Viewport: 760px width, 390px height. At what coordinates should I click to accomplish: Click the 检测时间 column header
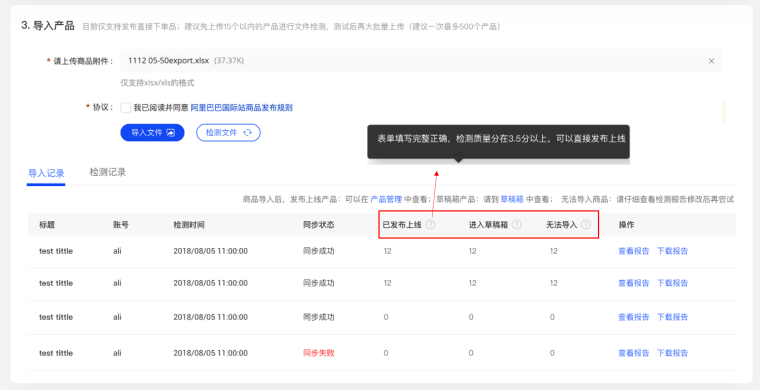pyautogui.click(x=189, y=225)
